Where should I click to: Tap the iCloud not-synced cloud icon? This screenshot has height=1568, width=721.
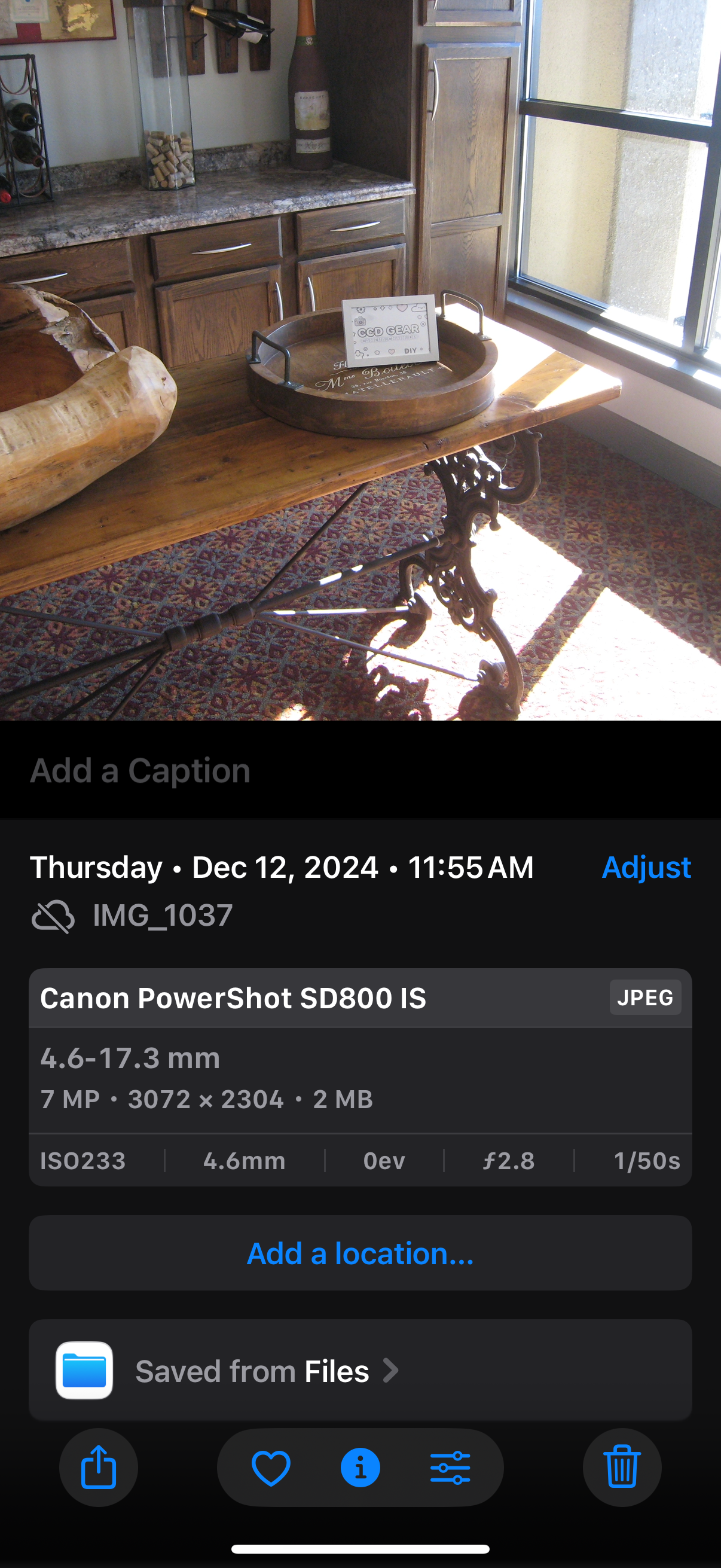(x=53, y=916)
